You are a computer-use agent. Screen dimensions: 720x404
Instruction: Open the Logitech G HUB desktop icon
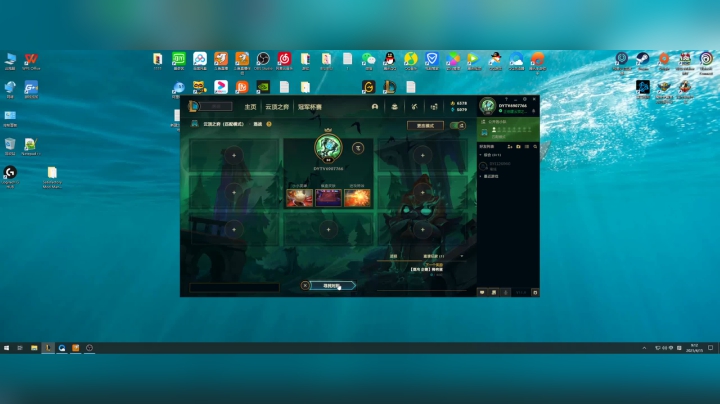(x=10, y=172)
